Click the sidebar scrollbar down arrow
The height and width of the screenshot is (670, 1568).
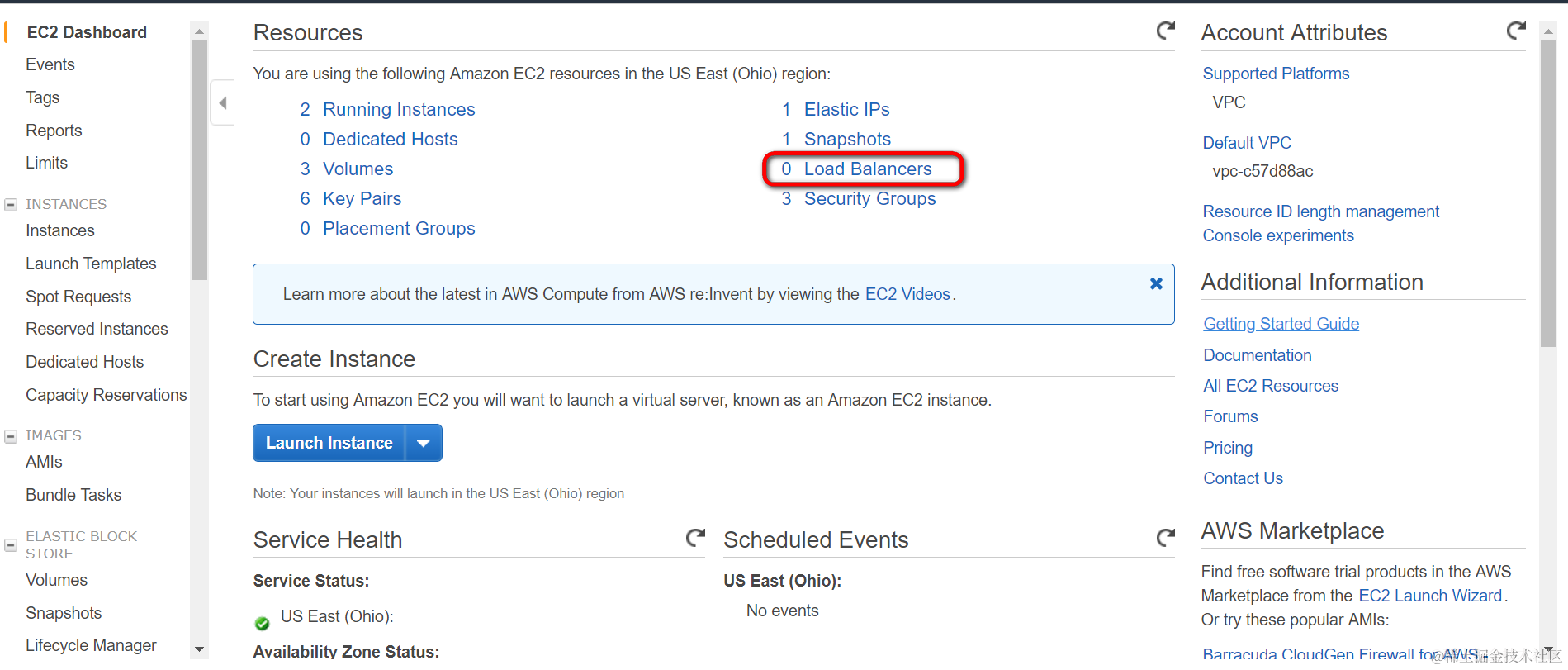pos(199,649)
